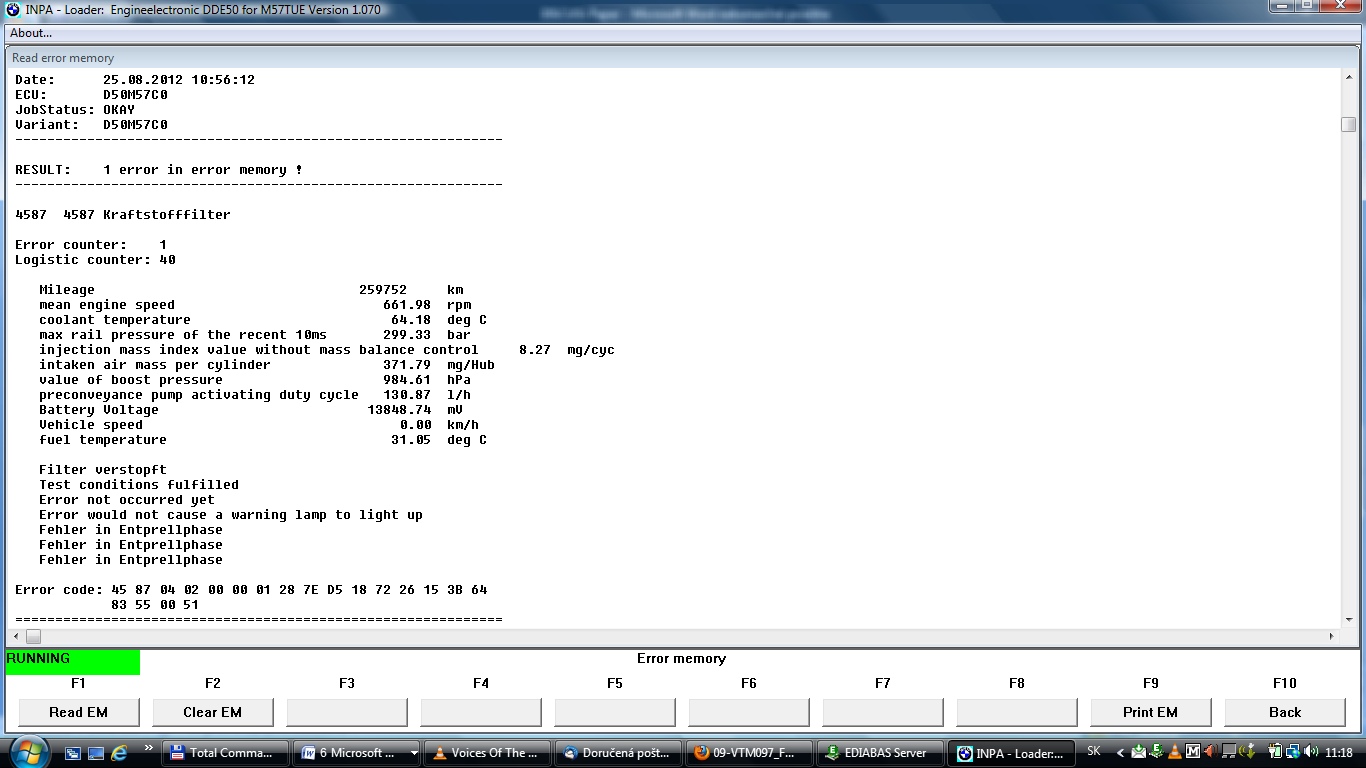
Task: Switch to Total Commander taskbar item
Action: tap(224, 753)
